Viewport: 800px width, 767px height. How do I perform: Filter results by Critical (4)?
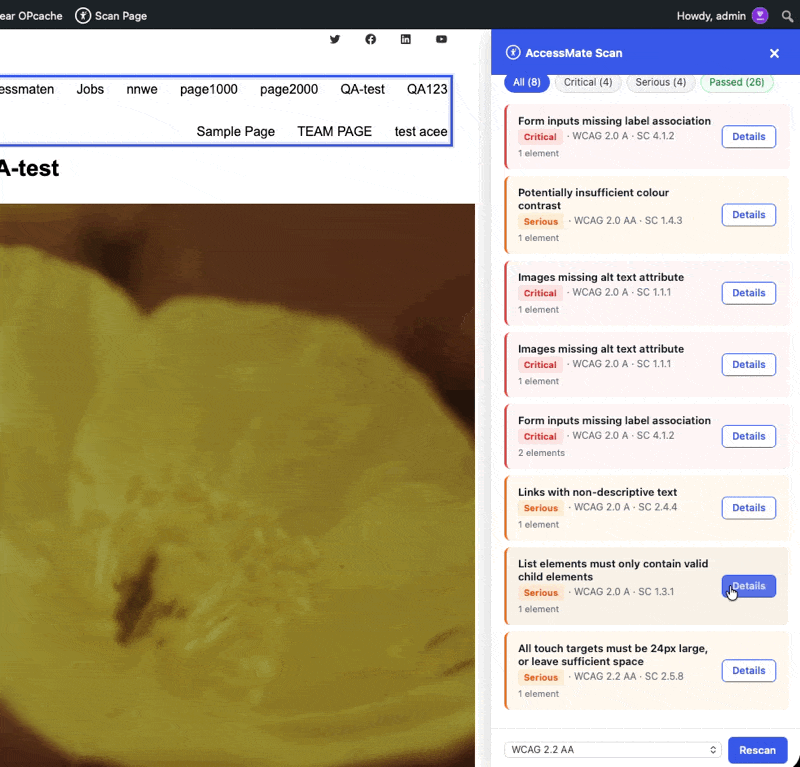588,82
